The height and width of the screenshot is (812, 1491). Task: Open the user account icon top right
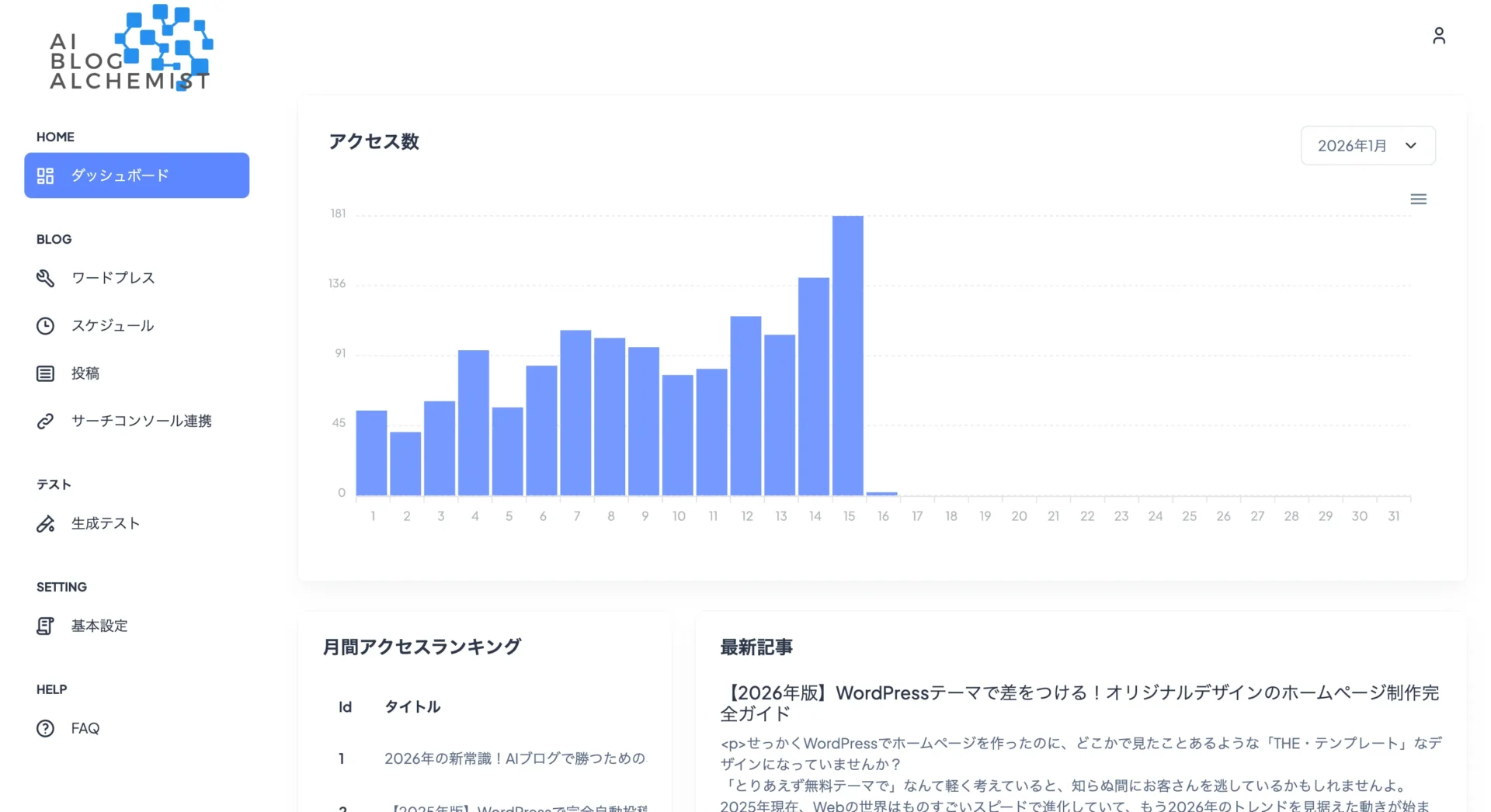(x=1438, y=36)
